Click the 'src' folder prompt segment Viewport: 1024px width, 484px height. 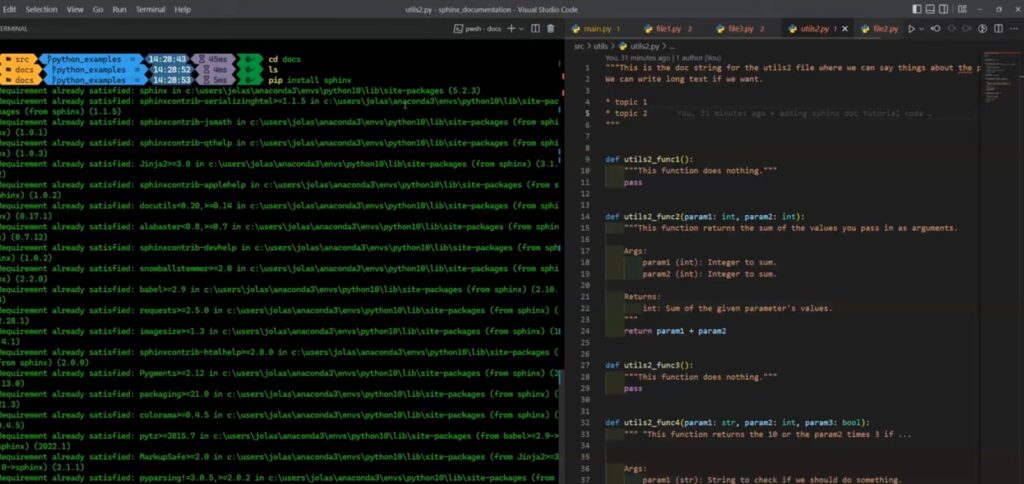20,59
